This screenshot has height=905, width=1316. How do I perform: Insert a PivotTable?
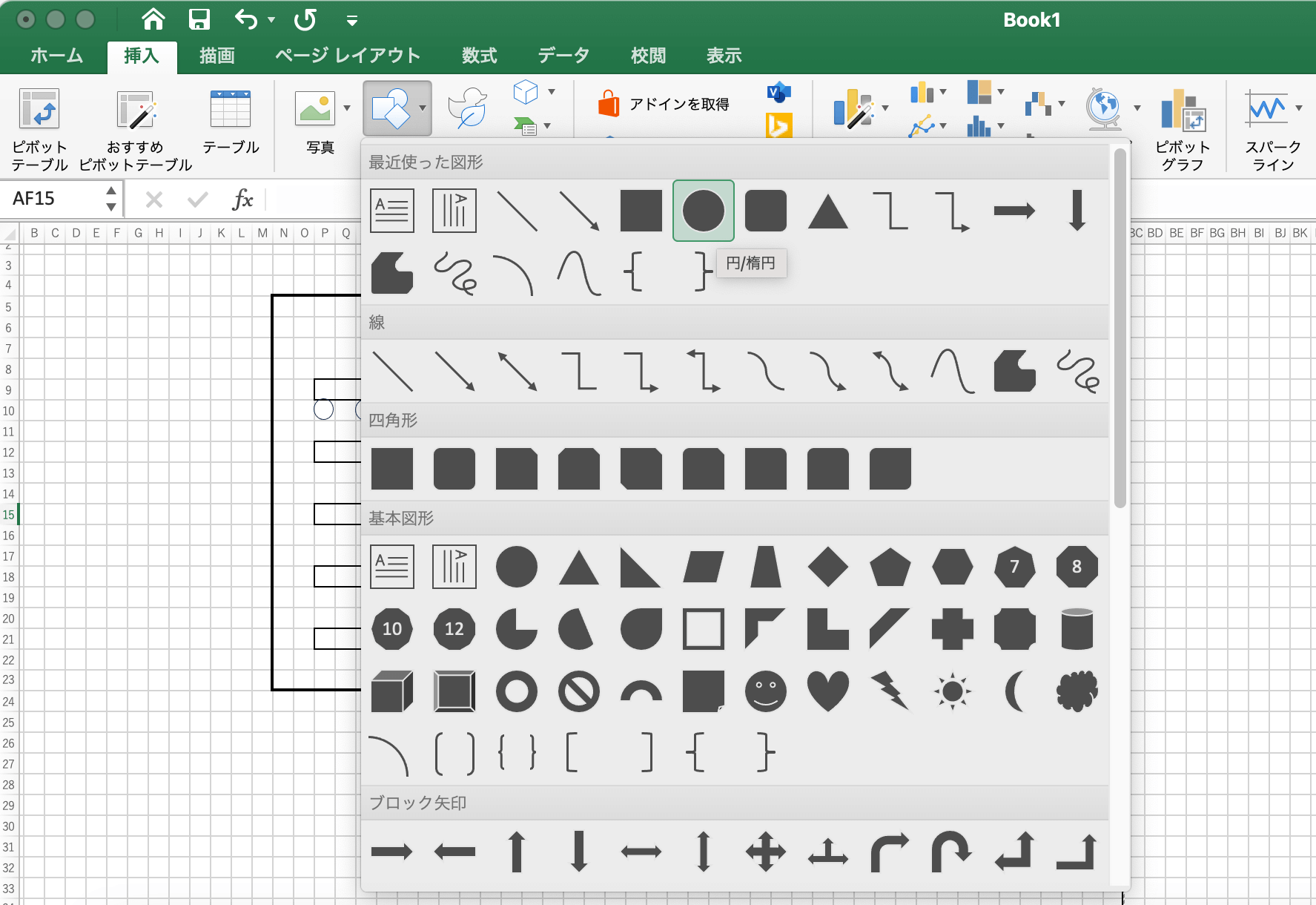(x=39, y=129)
